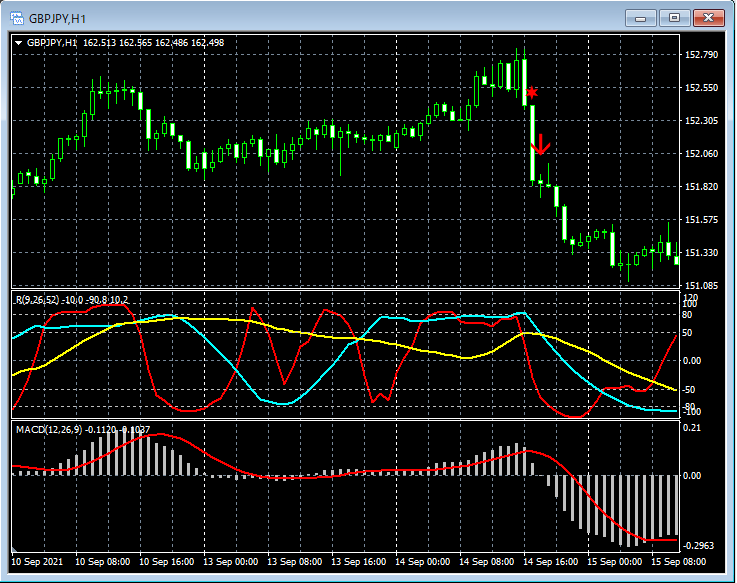The width and height of the screenshot is (737, 583).
Task: Click the red star sell signal marker
Action: coord(532,92)
